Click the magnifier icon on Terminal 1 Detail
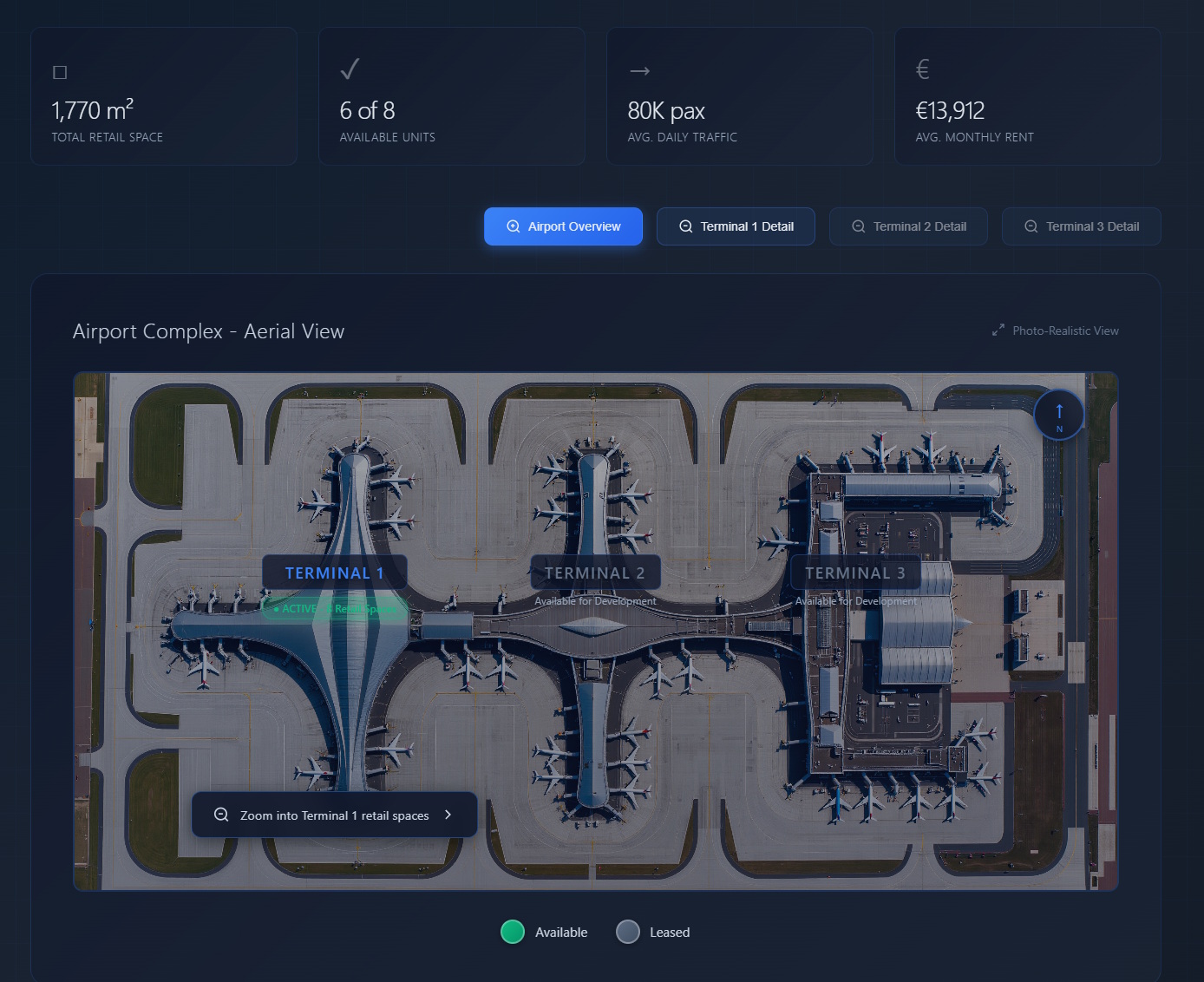Image resolution: width=1204 pixels, height=982 pixels. coord(686,226)
